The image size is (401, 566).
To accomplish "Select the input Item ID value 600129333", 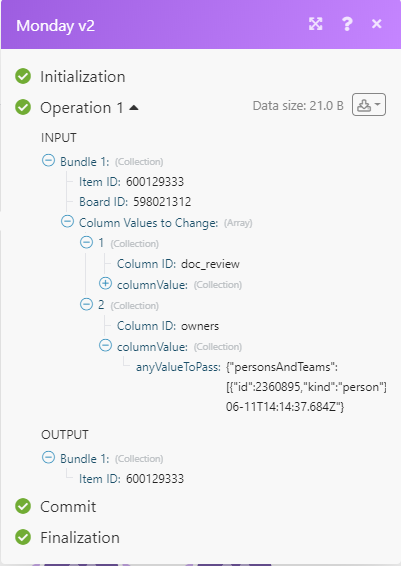I will point(155,182).
